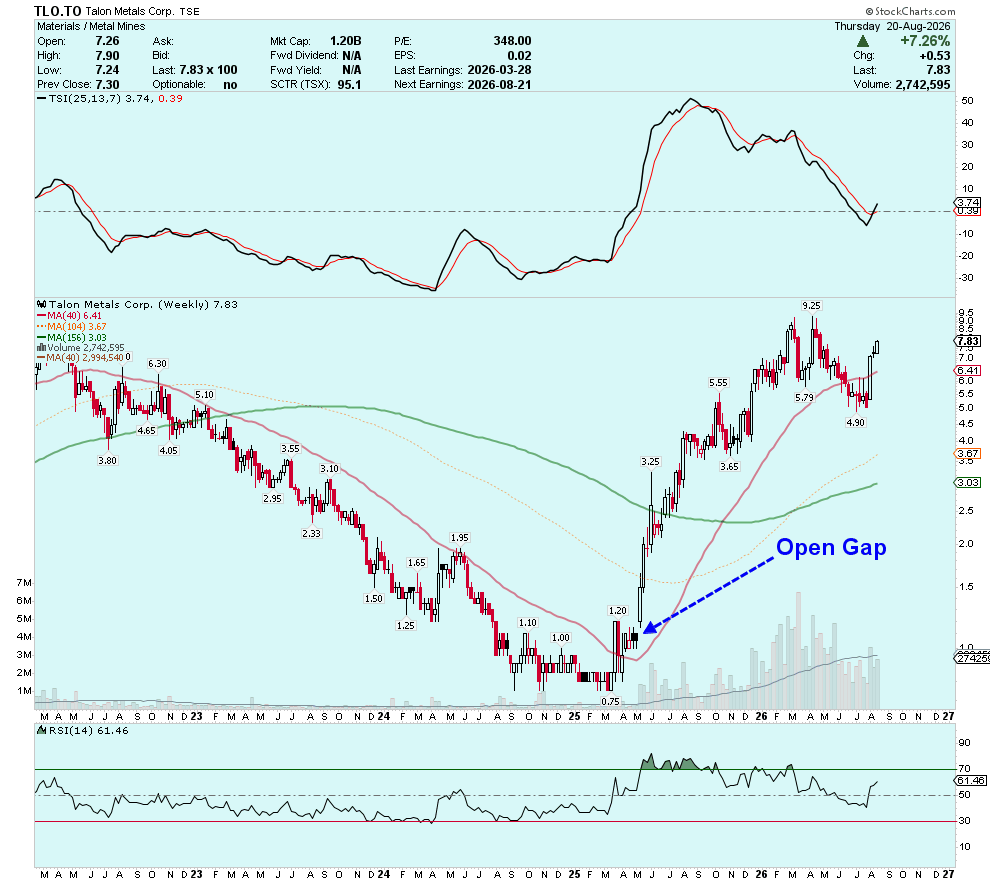Image resolution: width=990 pixels, height=883 pixels.
Task: Click the Mkt Cap value 1.20B
Action: pyautogui.click(x=345, y=41)
